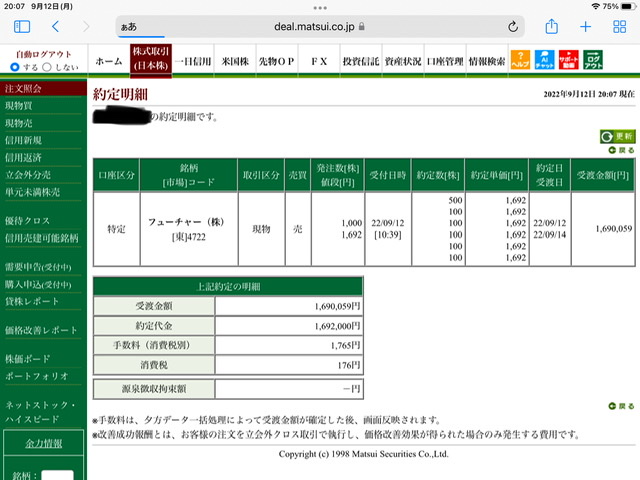Viewport: 640px width, 480px height.
Task: Click the 176円 消費税 value
Action: coord(349,365)
